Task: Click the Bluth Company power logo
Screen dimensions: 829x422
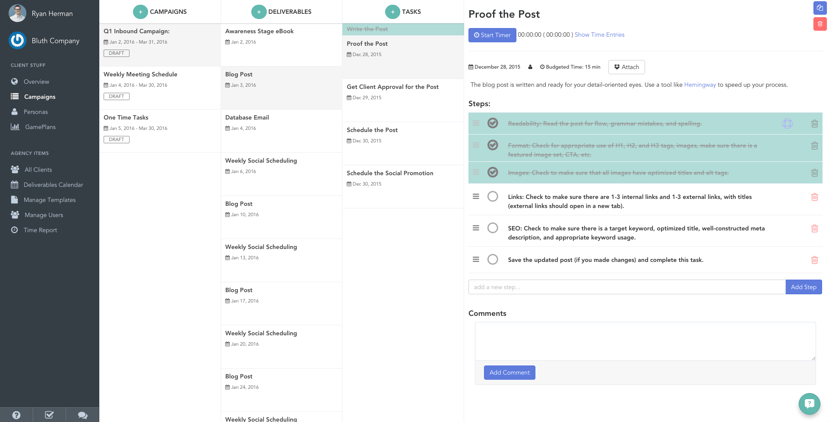Action: pos(17,41)
